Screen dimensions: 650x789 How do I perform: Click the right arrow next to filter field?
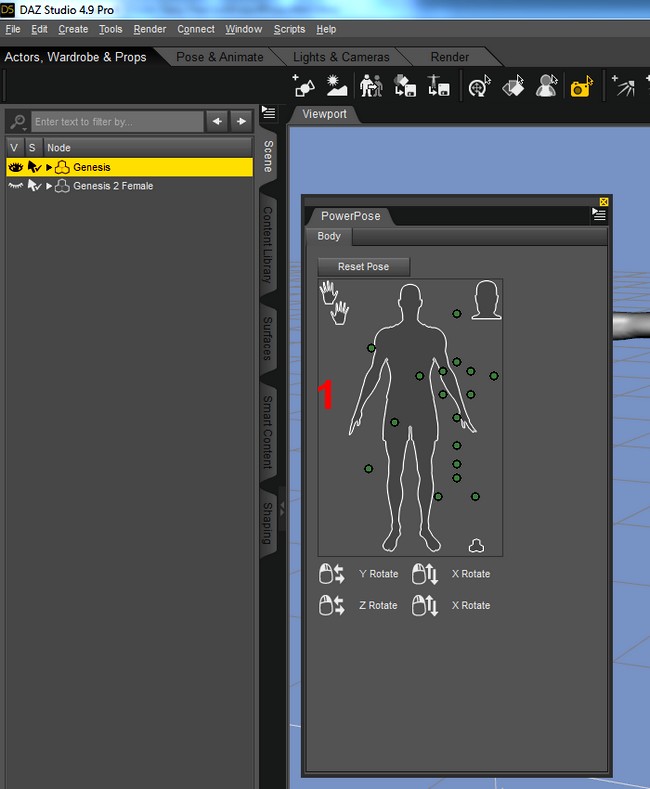[241, 121]
